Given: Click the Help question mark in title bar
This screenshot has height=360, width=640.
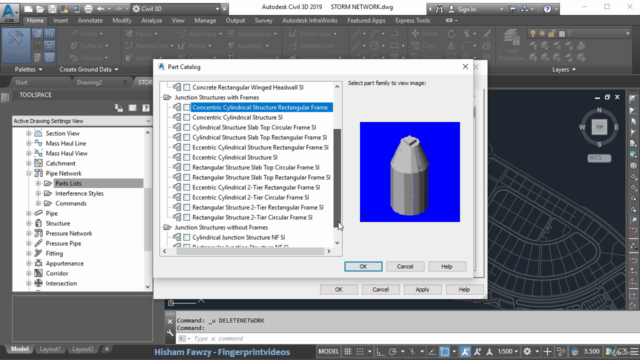Looking at the screenshot, I should point(547,9).
